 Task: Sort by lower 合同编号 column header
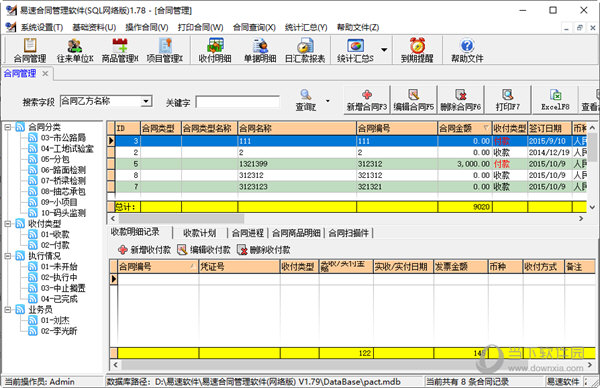(x=158, y=267)
